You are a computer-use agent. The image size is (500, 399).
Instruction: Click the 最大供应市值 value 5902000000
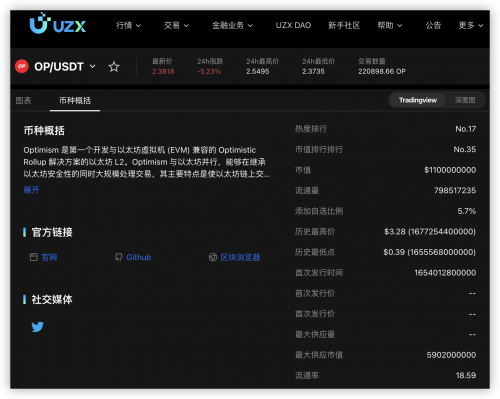pyautogui.click(x=451, y=355)
